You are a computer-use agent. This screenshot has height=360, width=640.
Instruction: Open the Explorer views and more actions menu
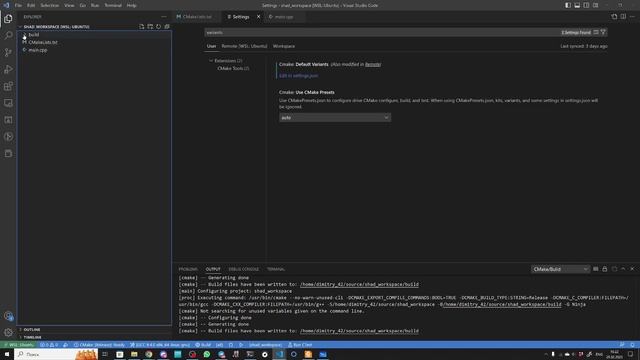pos(164,17)
